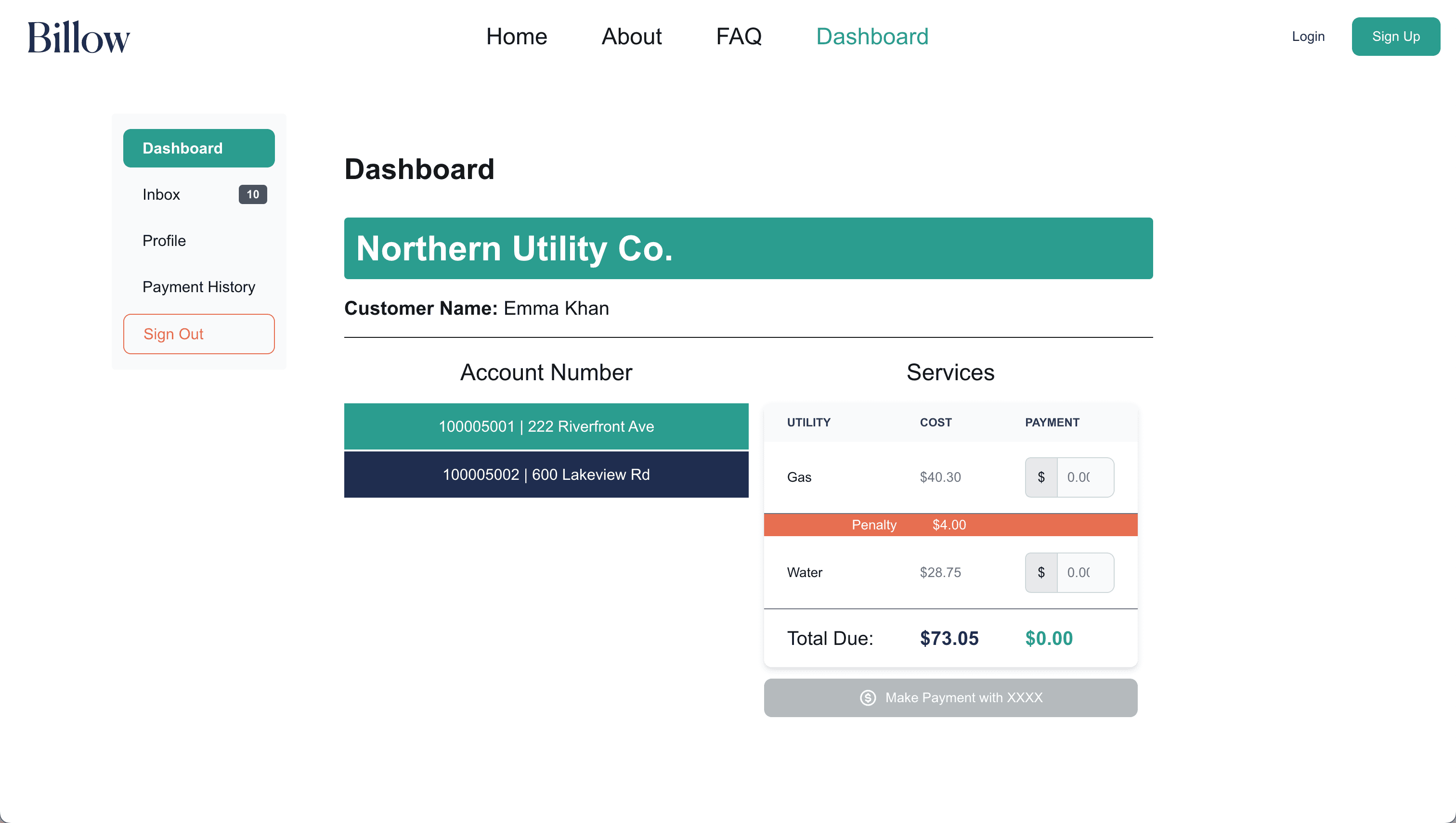Select Dashboard in the top navigation

tap(872, 37)
